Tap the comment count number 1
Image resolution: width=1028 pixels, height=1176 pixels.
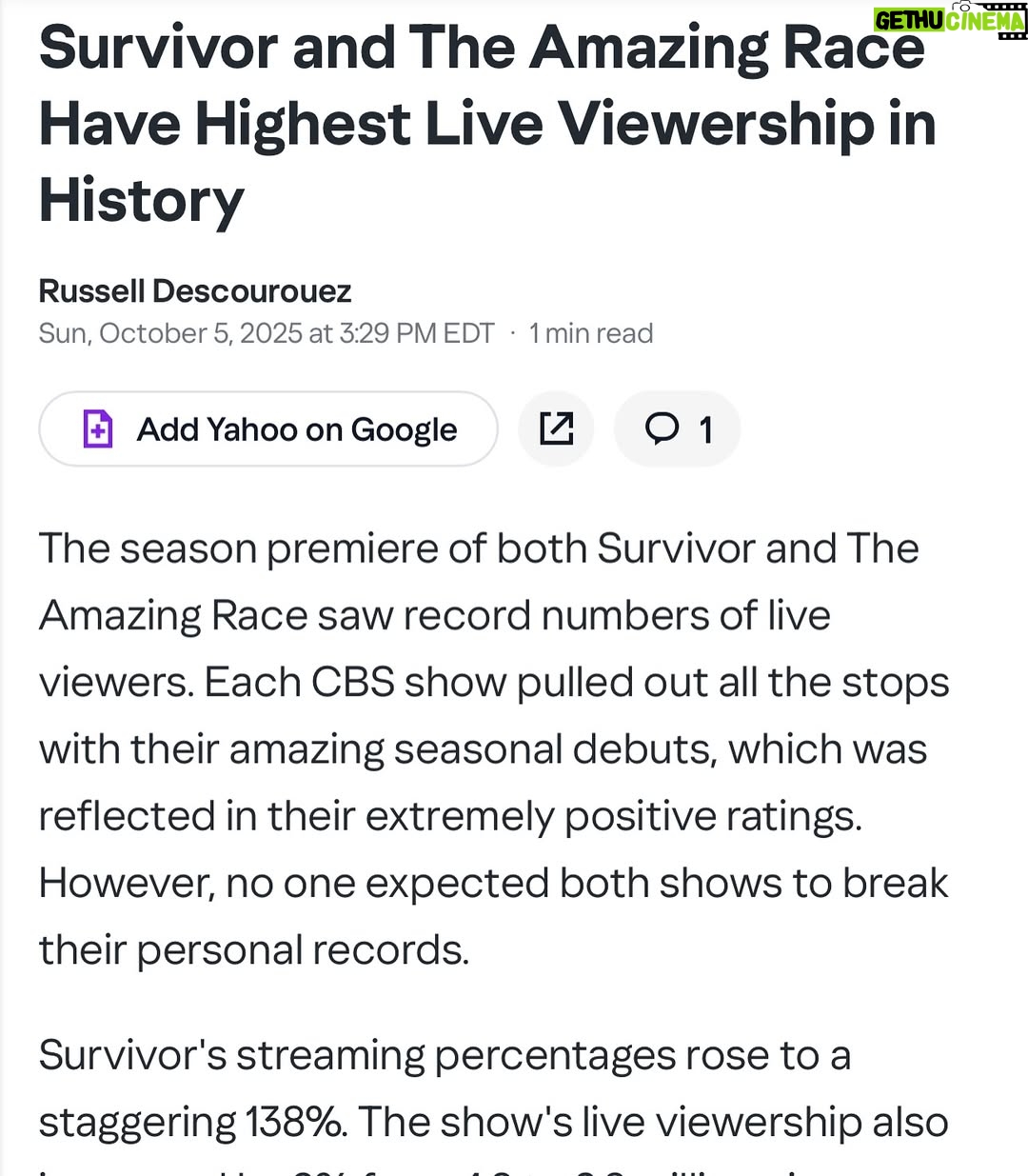coord(705,430)
